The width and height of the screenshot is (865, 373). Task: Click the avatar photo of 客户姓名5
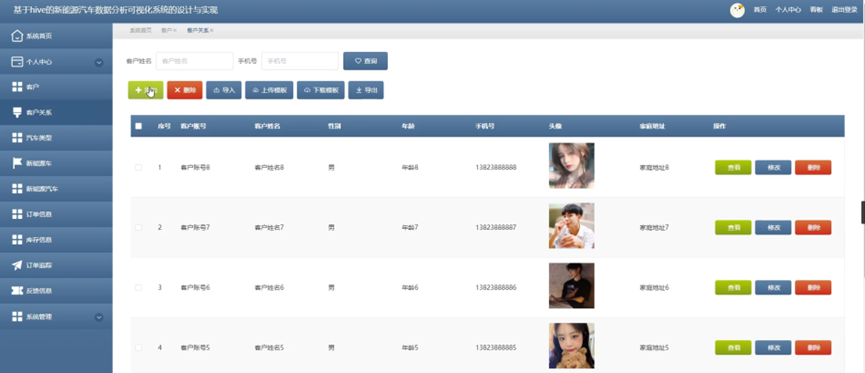[572, 346]
